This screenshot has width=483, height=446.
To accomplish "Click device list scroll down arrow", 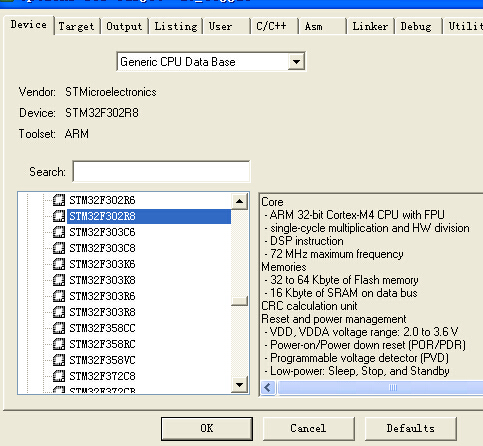I will click(239, 385).
